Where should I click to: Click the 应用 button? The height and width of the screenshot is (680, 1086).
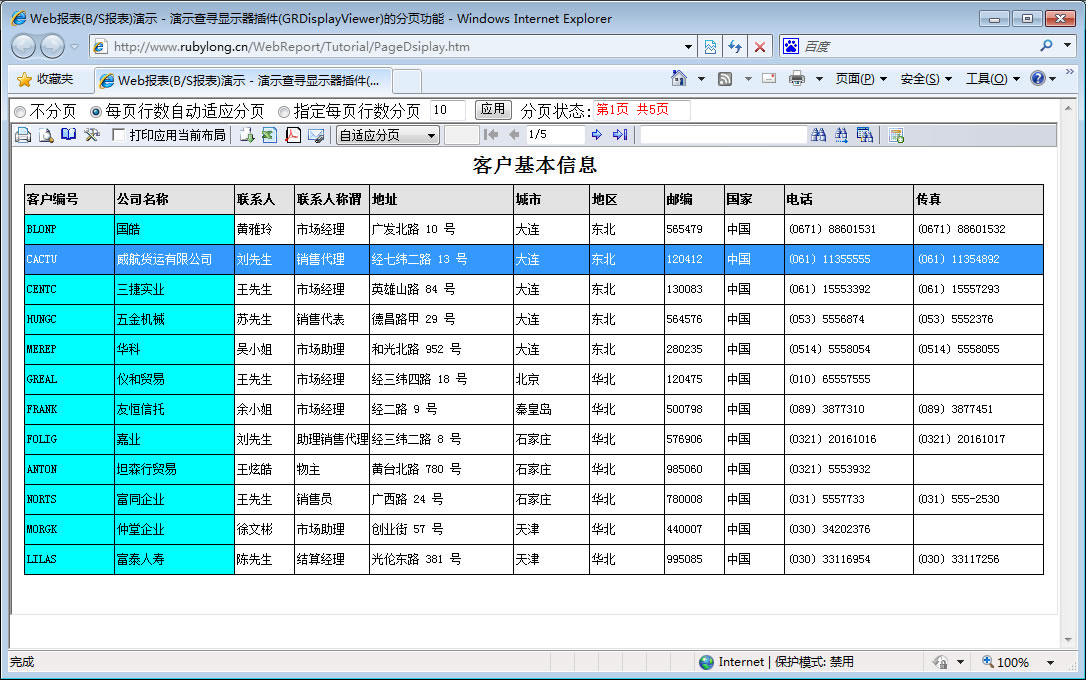(x=493, y=110)
